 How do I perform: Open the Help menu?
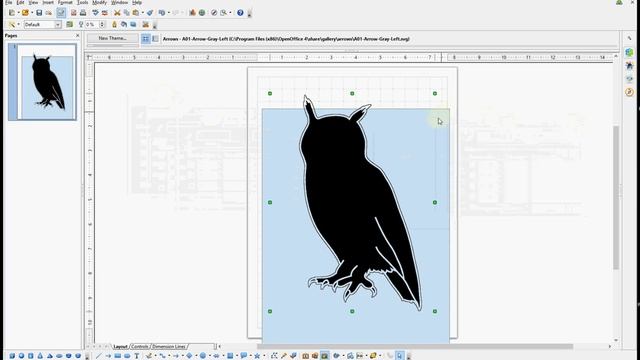tap(137, 2)
